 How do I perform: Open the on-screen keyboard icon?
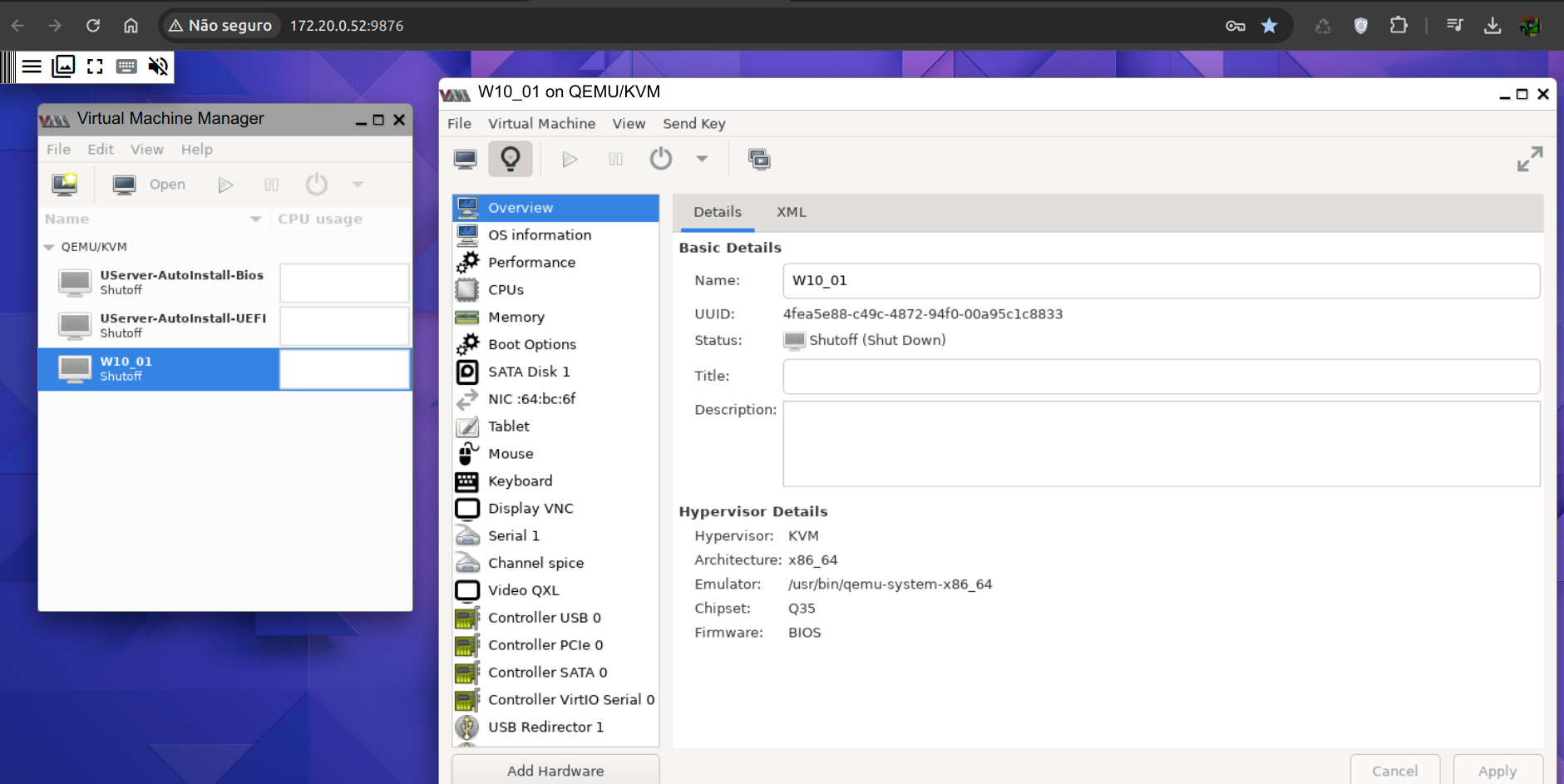(x=126, y=66)
